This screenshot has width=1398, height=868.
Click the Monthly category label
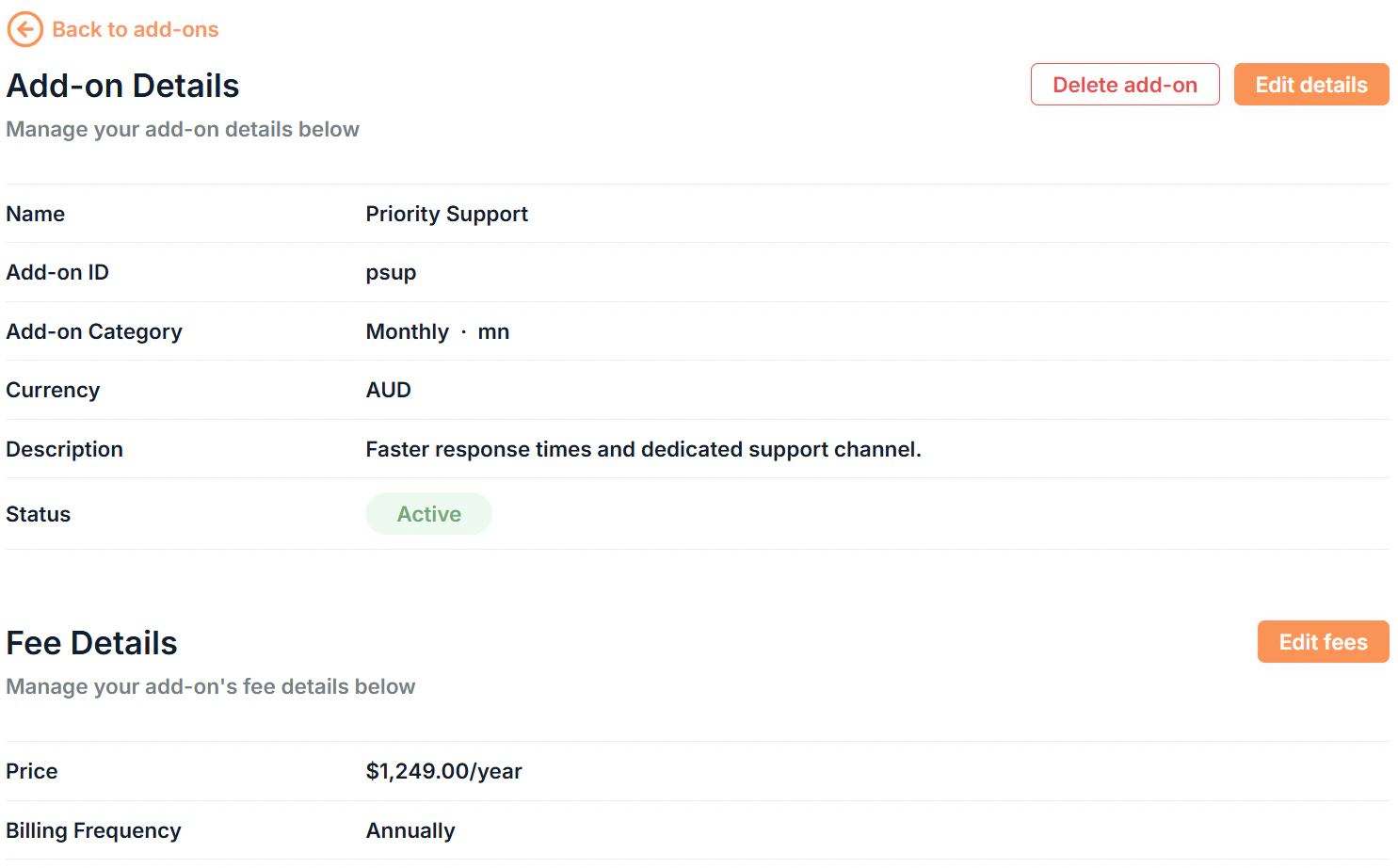click(x=407, y=331)
